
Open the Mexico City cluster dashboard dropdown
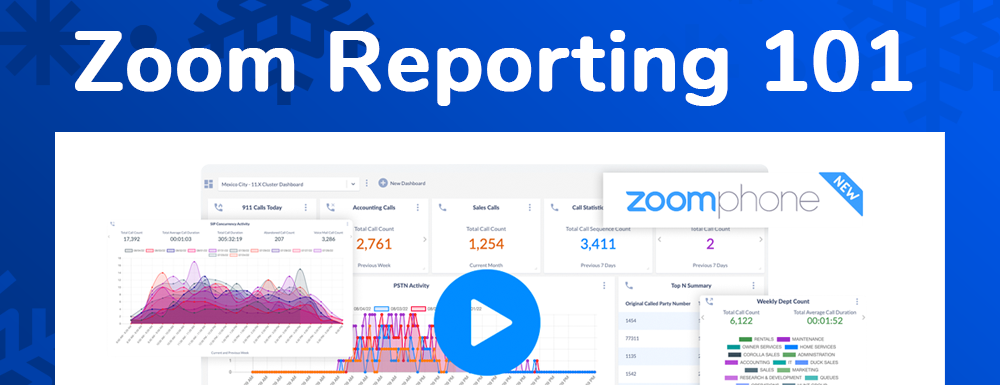click(288, 184)
